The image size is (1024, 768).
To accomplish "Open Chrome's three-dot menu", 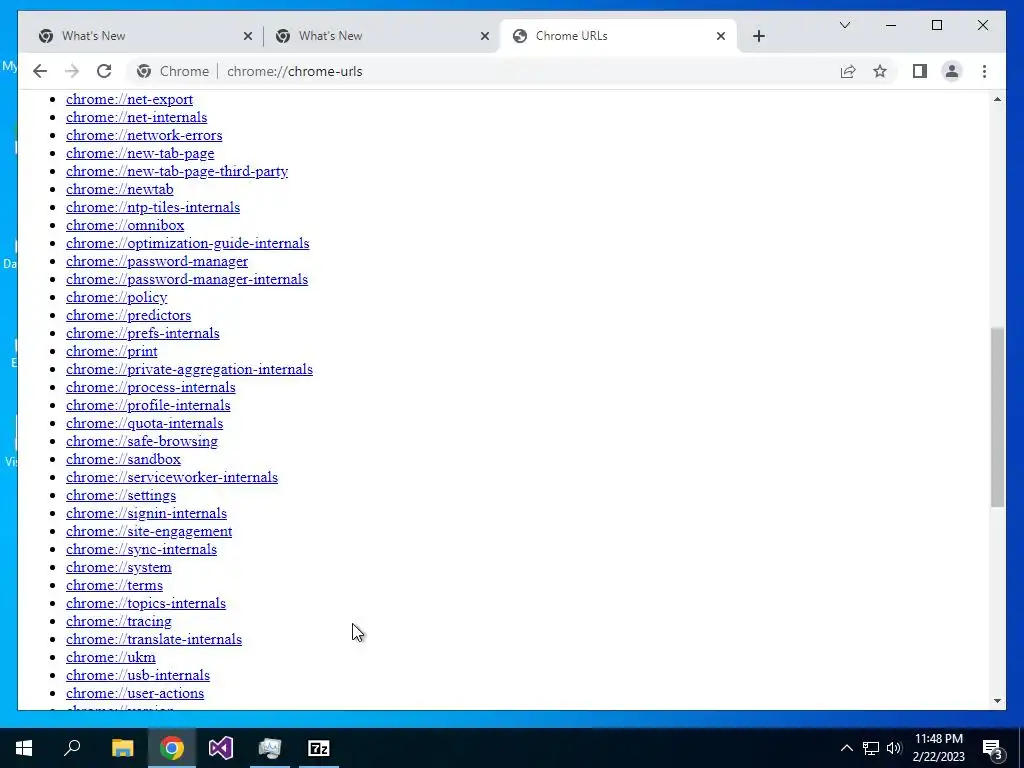I will coord(984,71).
